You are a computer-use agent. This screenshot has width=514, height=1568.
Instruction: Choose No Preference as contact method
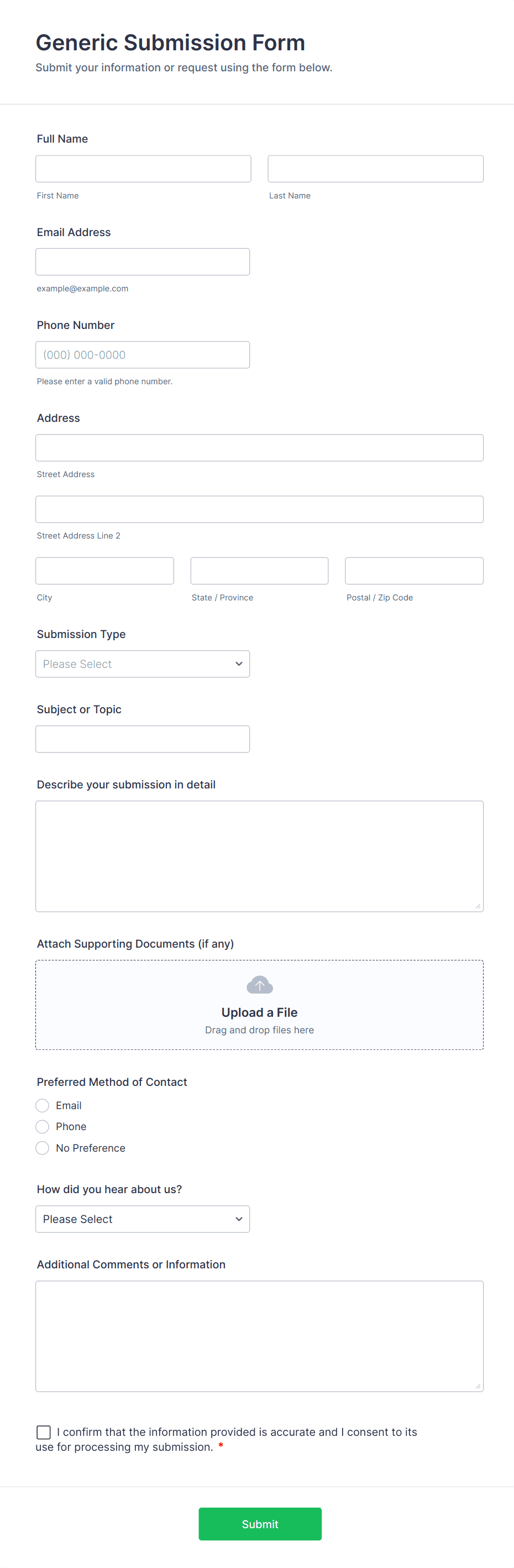tap(42, 1147)
